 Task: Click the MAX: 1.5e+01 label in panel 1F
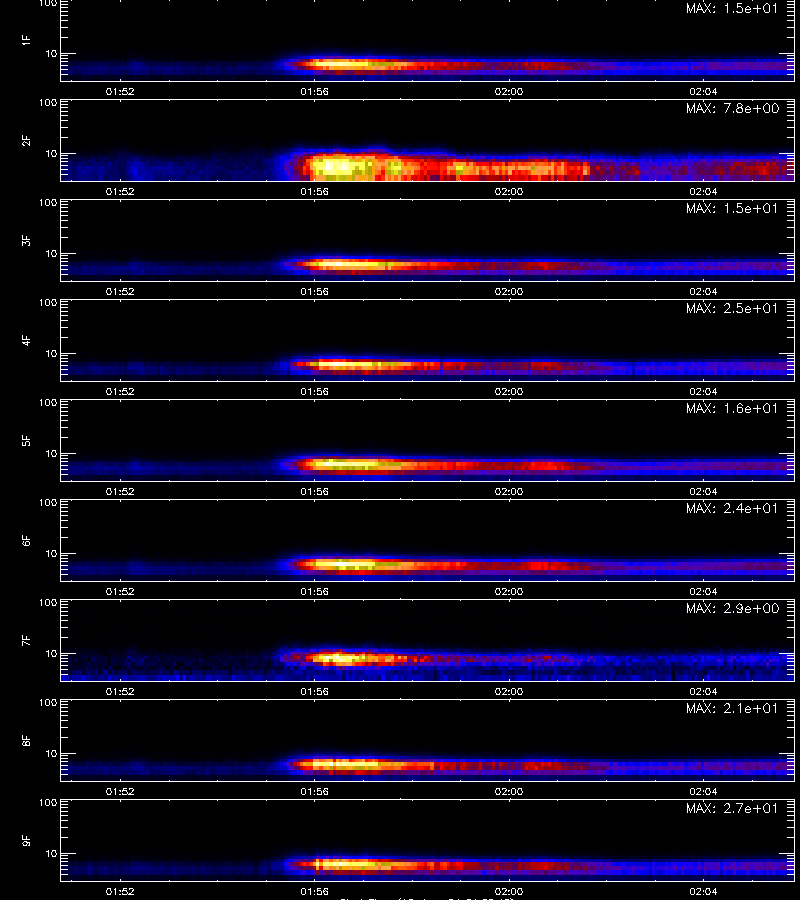tap(732, 8)
